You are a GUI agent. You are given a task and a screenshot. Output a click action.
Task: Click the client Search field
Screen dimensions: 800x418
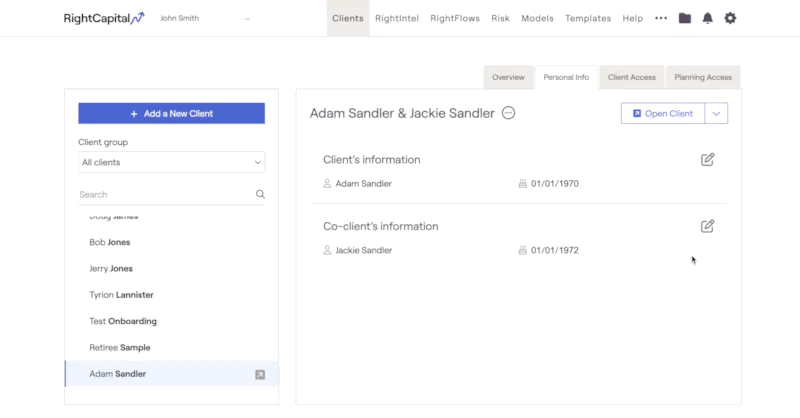165,194
